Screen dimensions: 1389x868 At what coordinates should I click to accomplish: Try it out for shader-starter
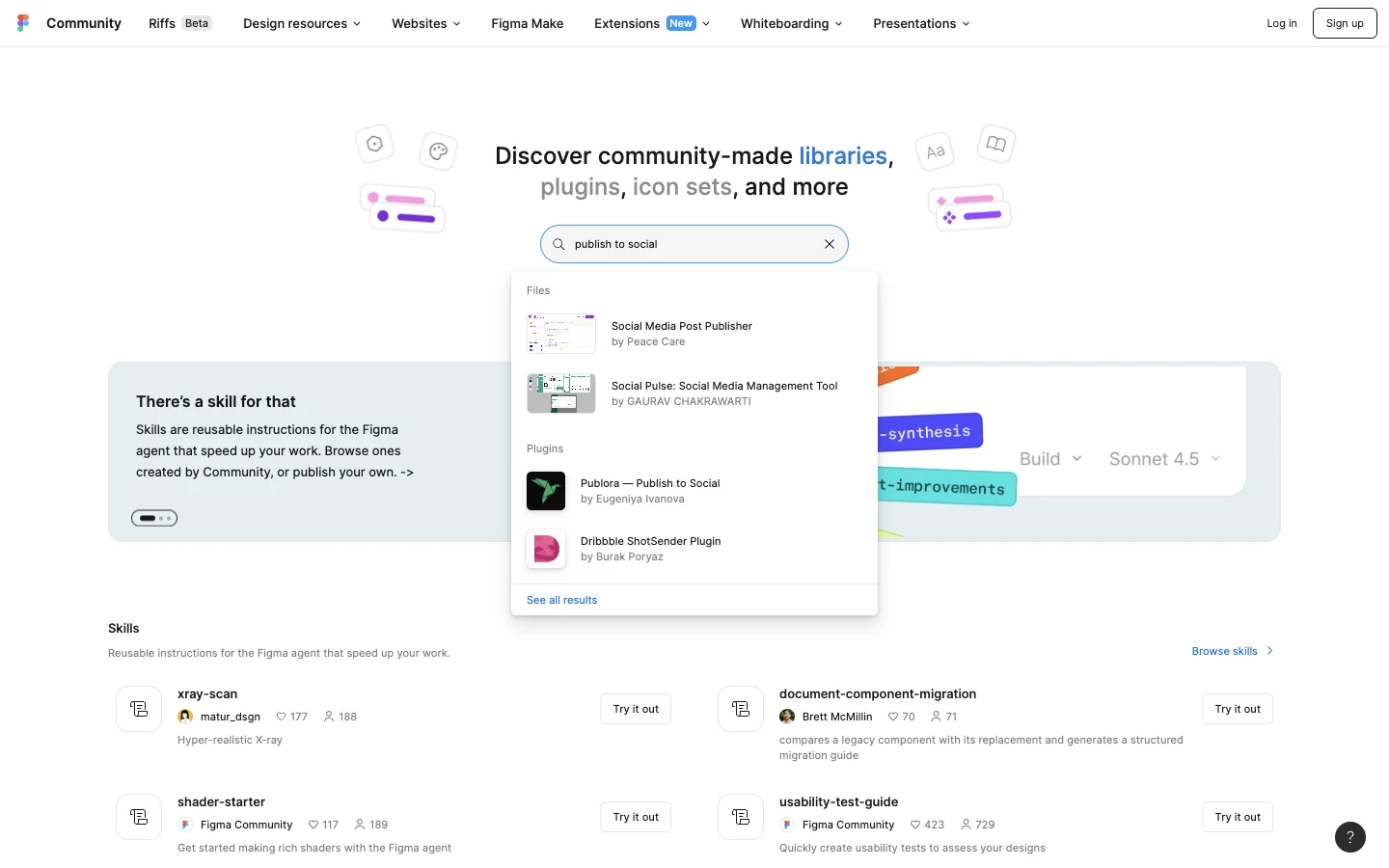point(636,817)
